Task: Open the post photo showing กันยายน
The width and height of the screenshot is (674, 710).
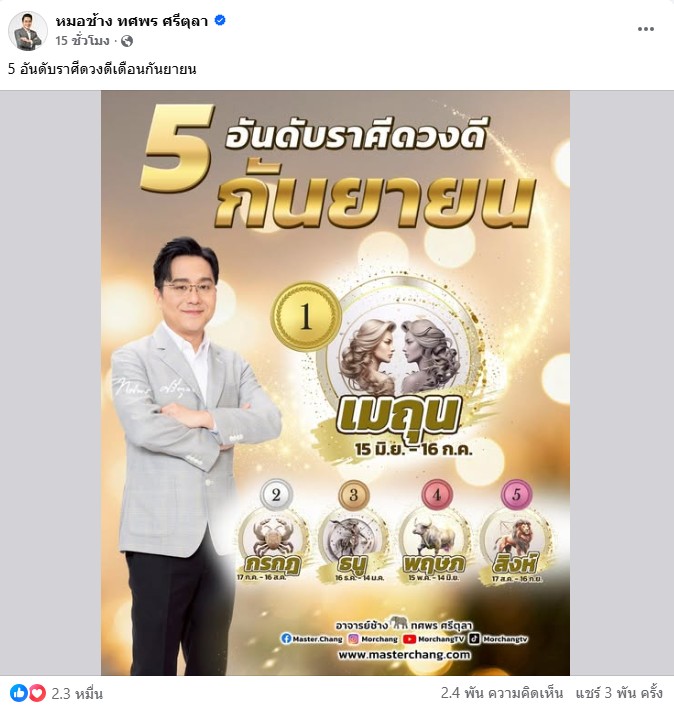Action: tap(335, 383)
